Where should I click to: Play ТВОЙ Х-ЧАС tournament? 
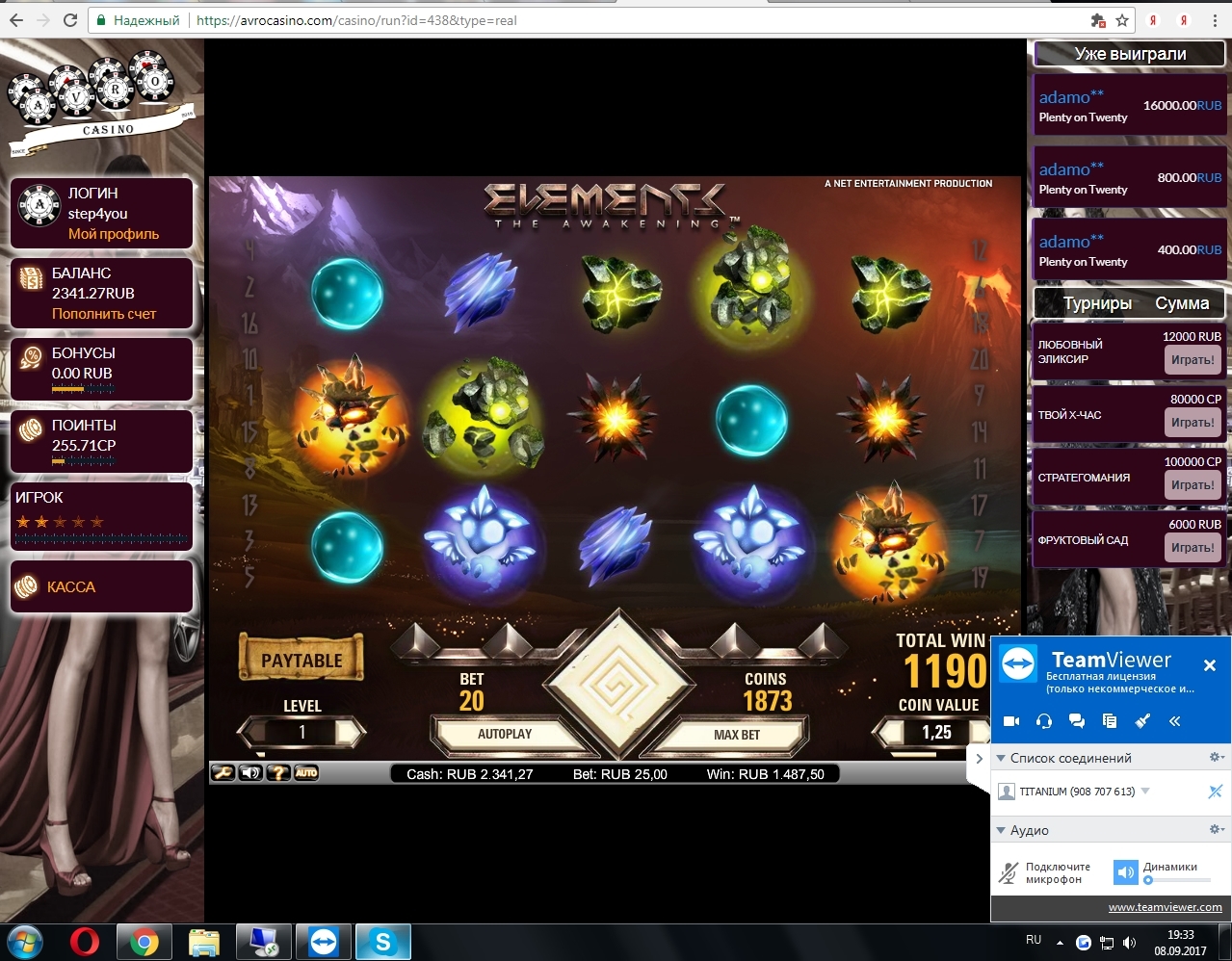tap(1193, 423)
